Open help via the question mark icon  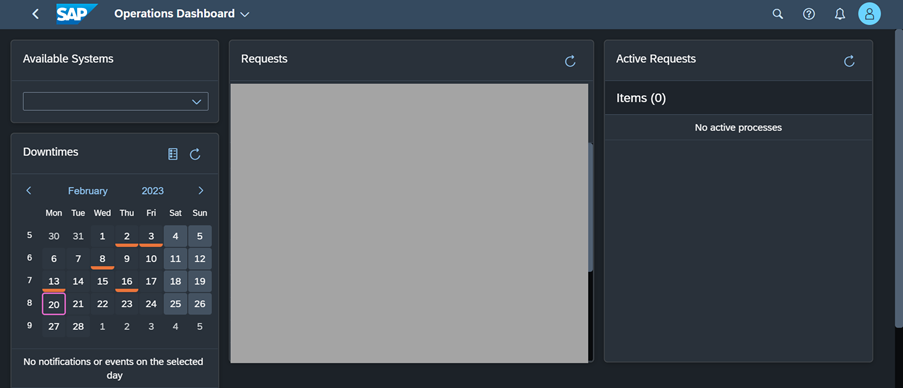809,14
